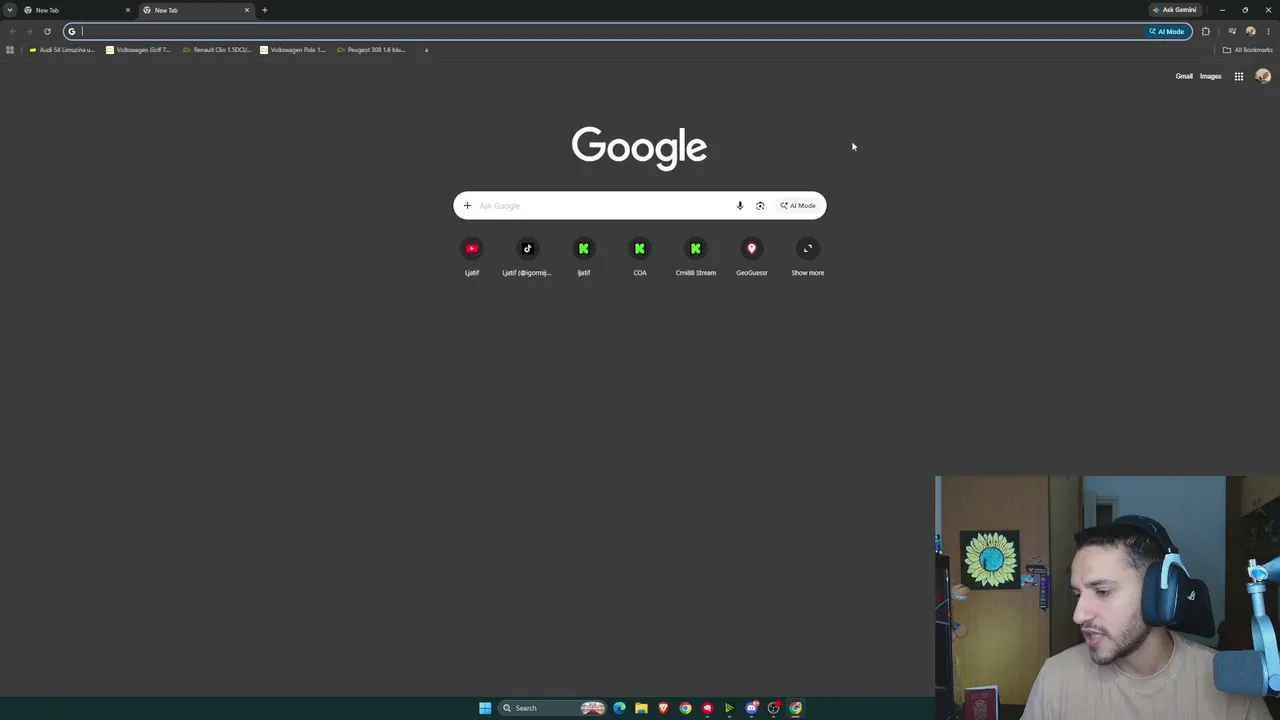Click AI Mode in the Google search box
Viewport: 1280px width, 720px height.
[x=798, y=206]
